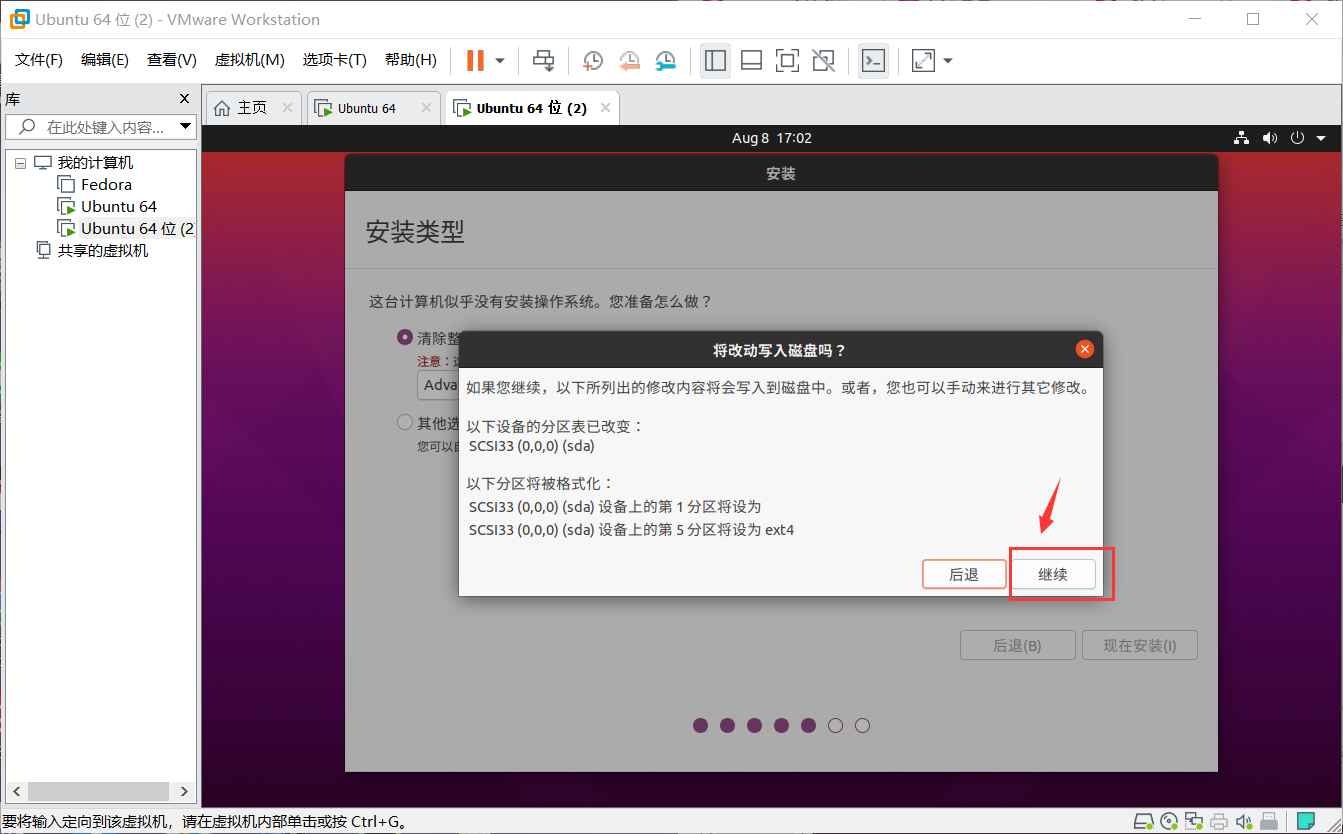1343x834 pixels.
Task: Collapse the 我的计算机 tree node
Action: pos(21,163)
